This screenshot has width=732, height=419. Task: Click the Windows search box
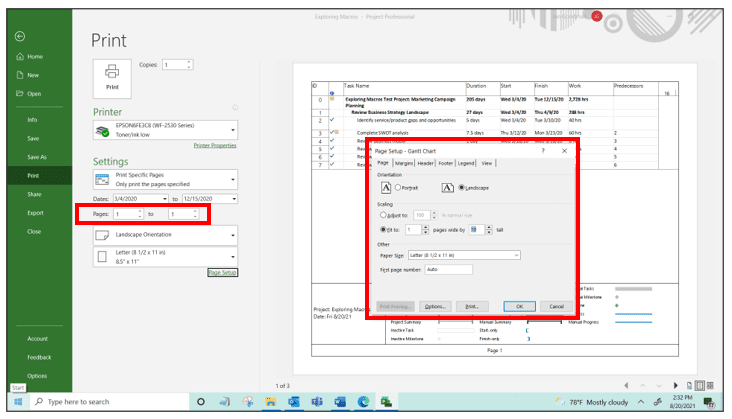(110, 402)
